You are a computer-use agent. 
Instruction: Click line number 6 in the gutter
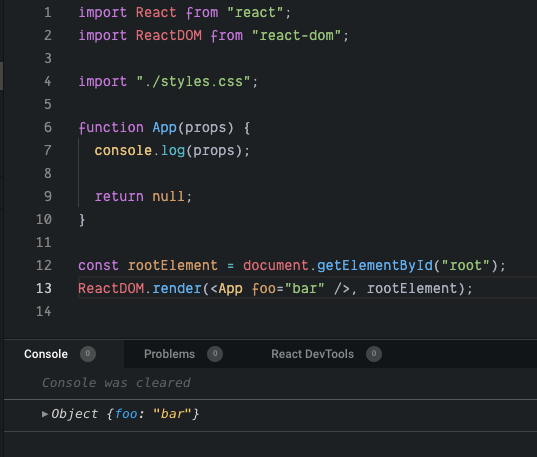[x=48, y=127]
